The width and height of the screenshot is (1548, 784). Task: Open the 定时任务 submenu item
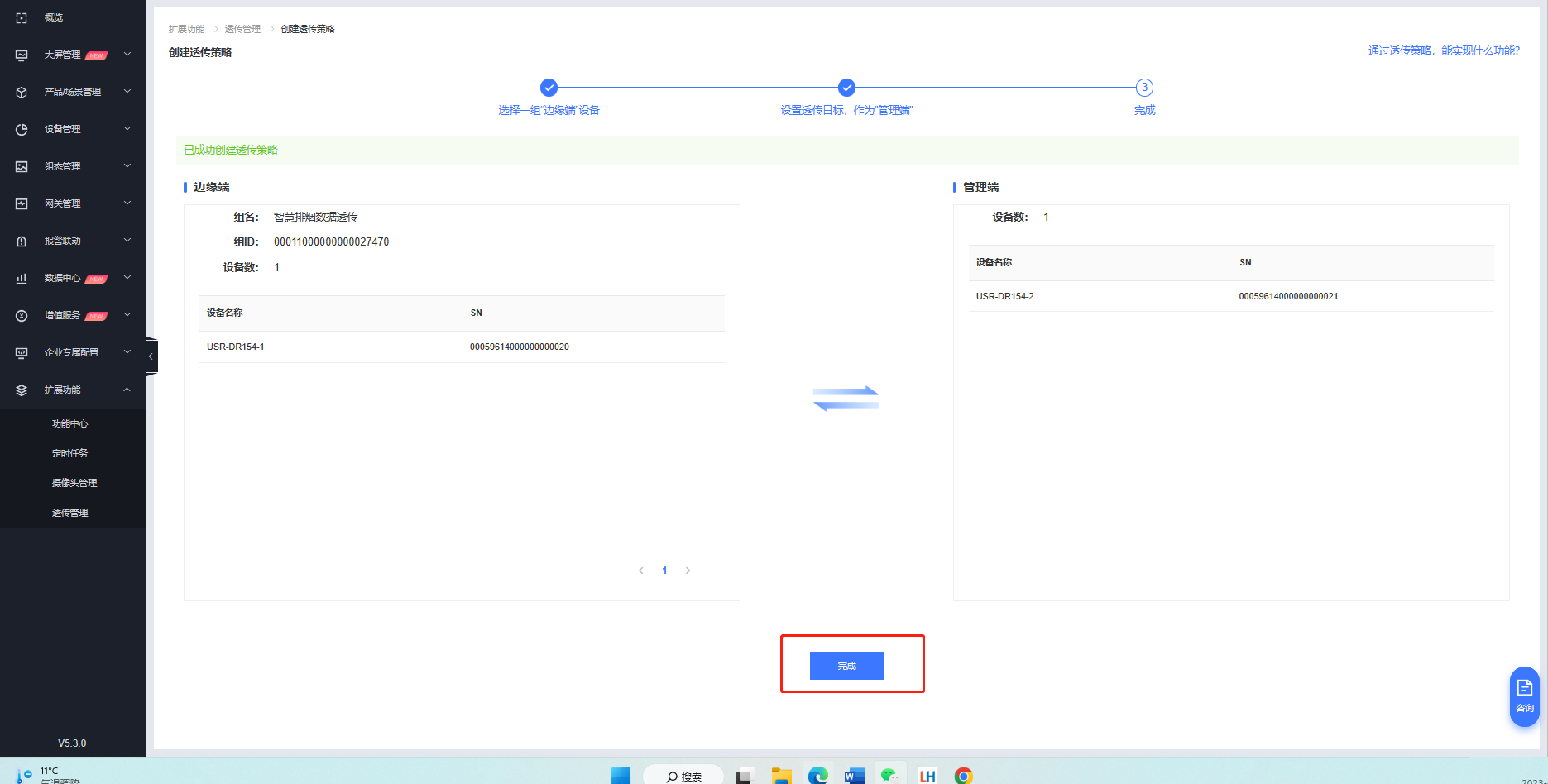click(x=70, y=453)
